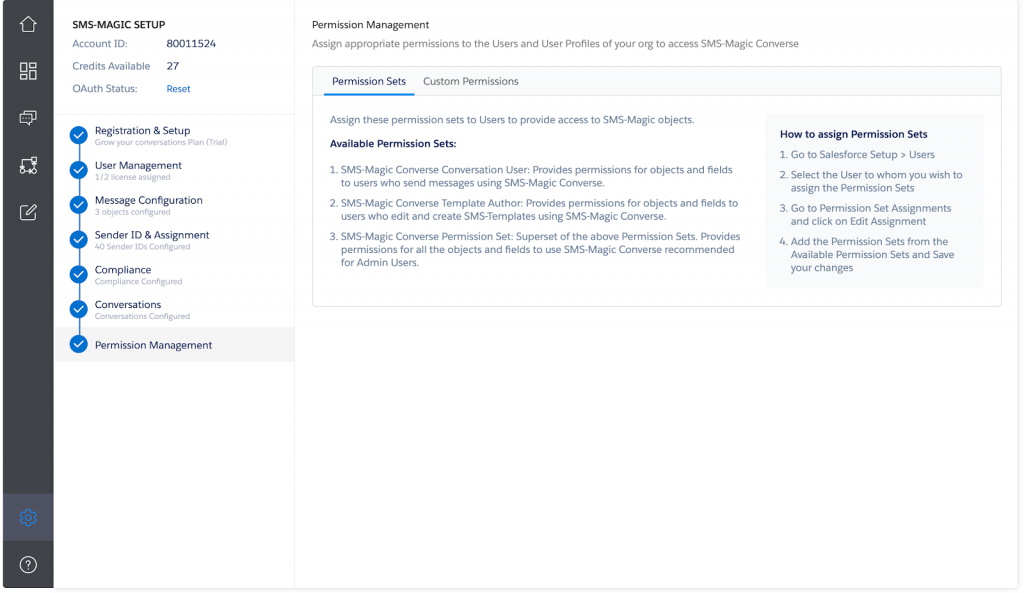Image resolution: width=1024 pixels, height=593 pixels.
Task: Click the '3 objects configured' subtext
Action: point(133,212)
